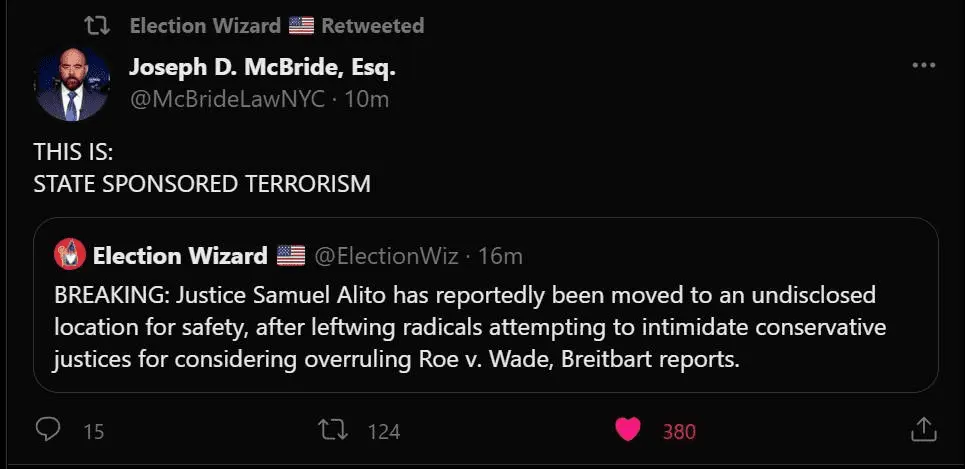The image size is (965, 469).
Task: Unlike the tweet via the pink heart
Action: 627,430
